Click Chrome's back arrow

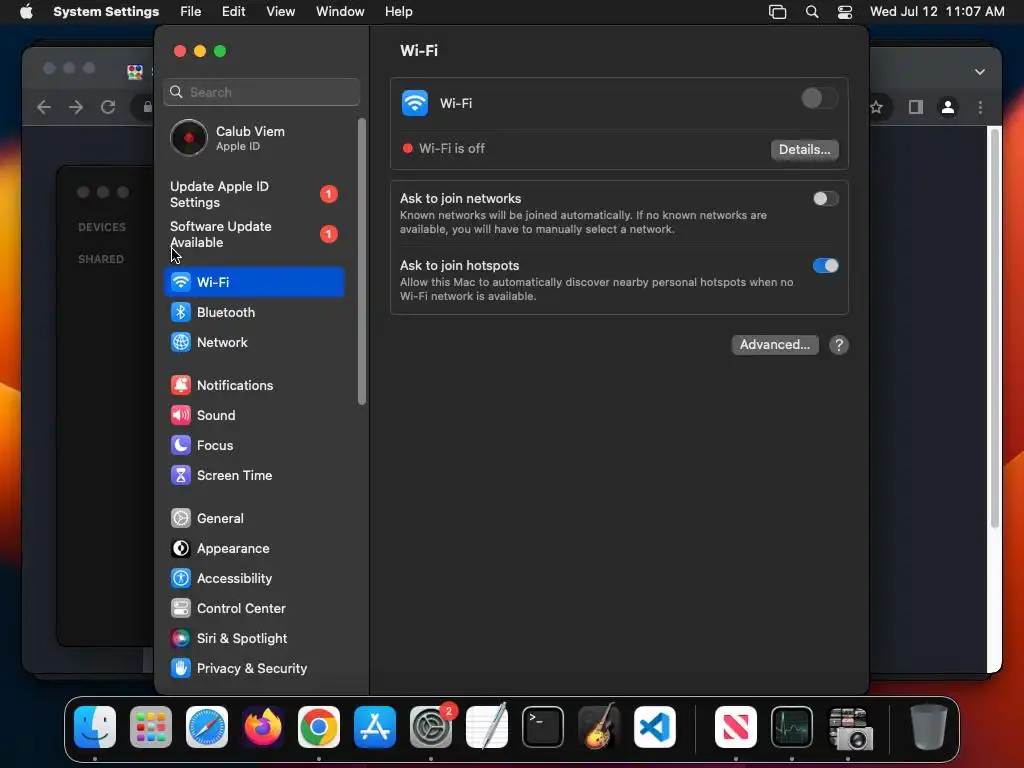pos(44,107)
